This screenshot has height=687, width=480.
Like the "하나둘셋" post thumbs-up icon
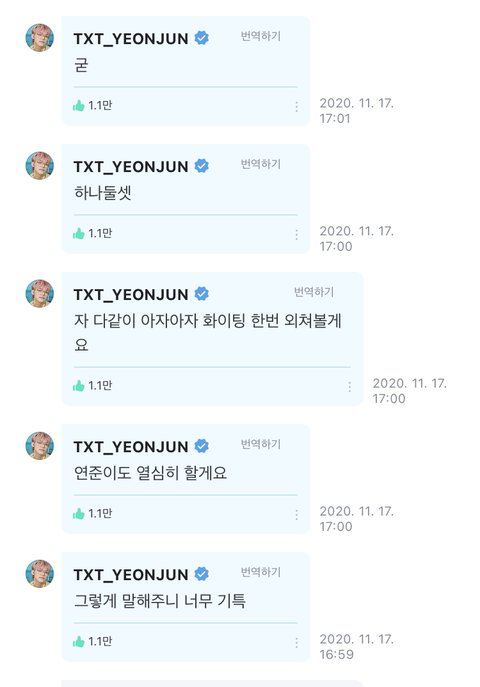click(x=79, y=234)
